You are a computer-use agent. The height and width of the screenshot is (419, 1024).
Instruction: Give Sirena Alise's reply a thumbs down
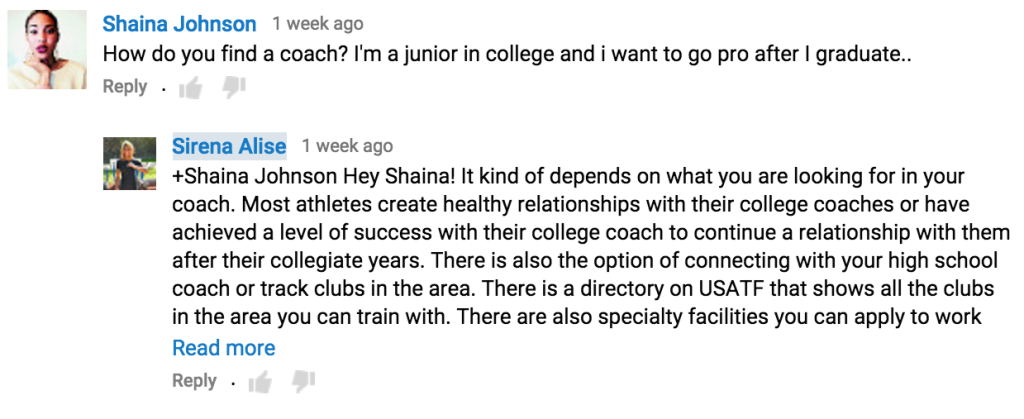pyautogui.click(x=303, y=382)
